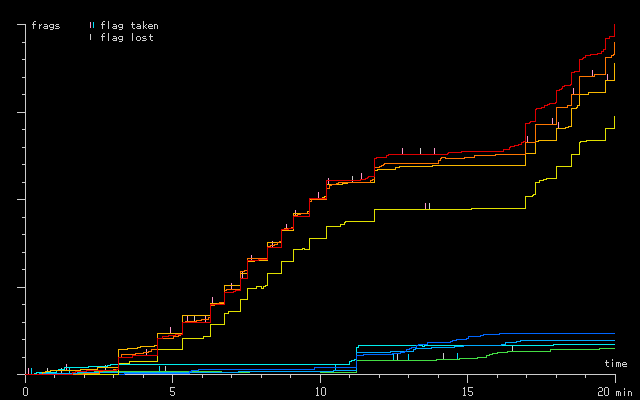Click the 'flag taken' legend marker icon
The height and width of the screenshot is (400, 640).
coord(91,25)
